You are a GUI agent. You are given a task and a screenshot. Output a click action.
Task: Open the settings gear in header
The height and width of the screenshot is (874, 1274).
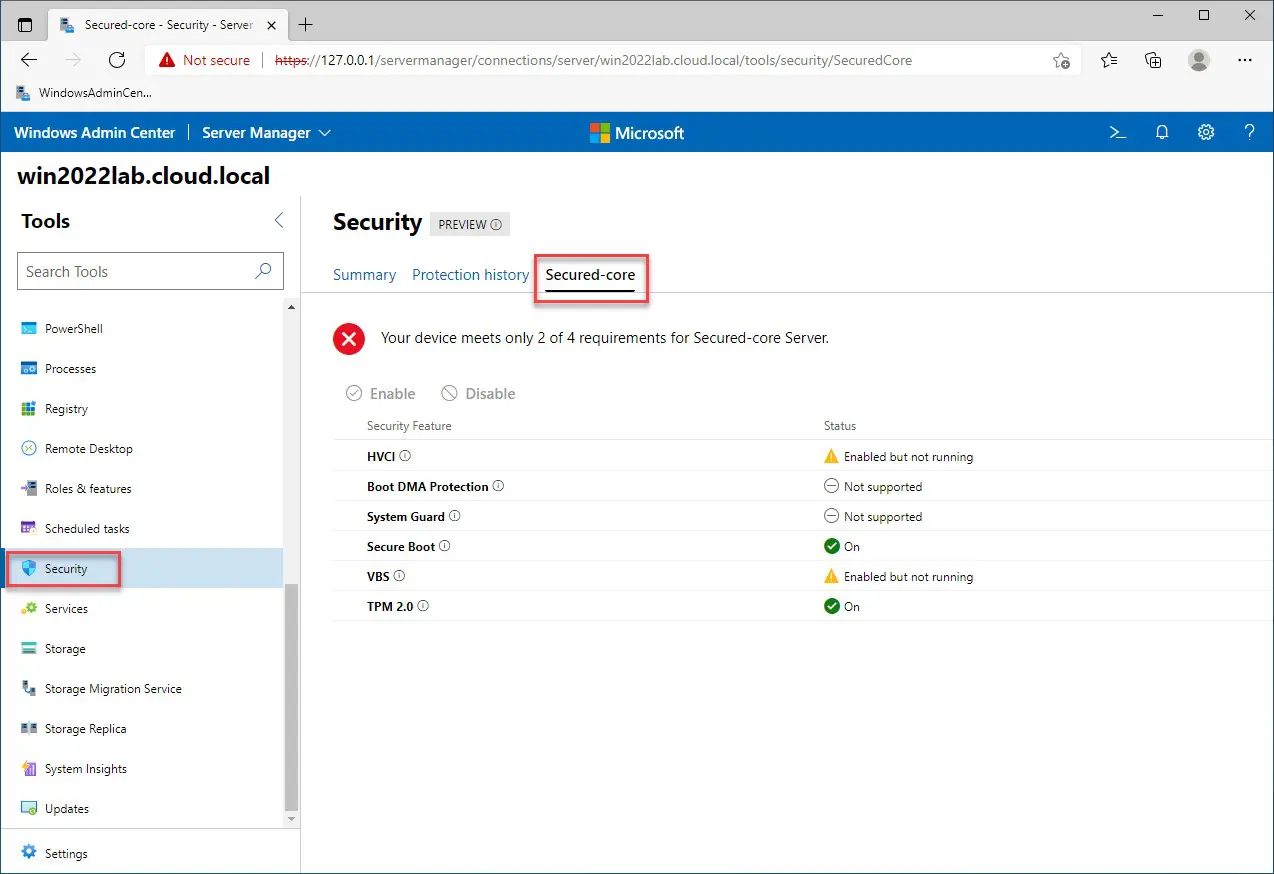[x=1206, y=133]
